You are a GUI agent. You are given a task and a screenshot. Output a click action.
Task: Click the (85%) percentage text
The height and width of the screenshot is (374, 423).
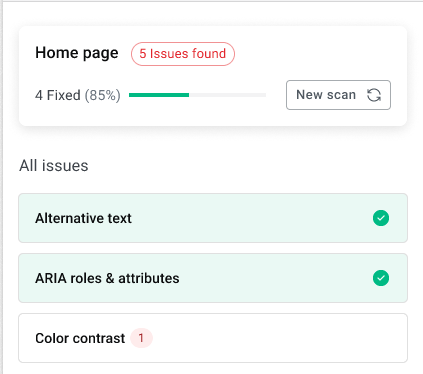[x=102, y=95]
